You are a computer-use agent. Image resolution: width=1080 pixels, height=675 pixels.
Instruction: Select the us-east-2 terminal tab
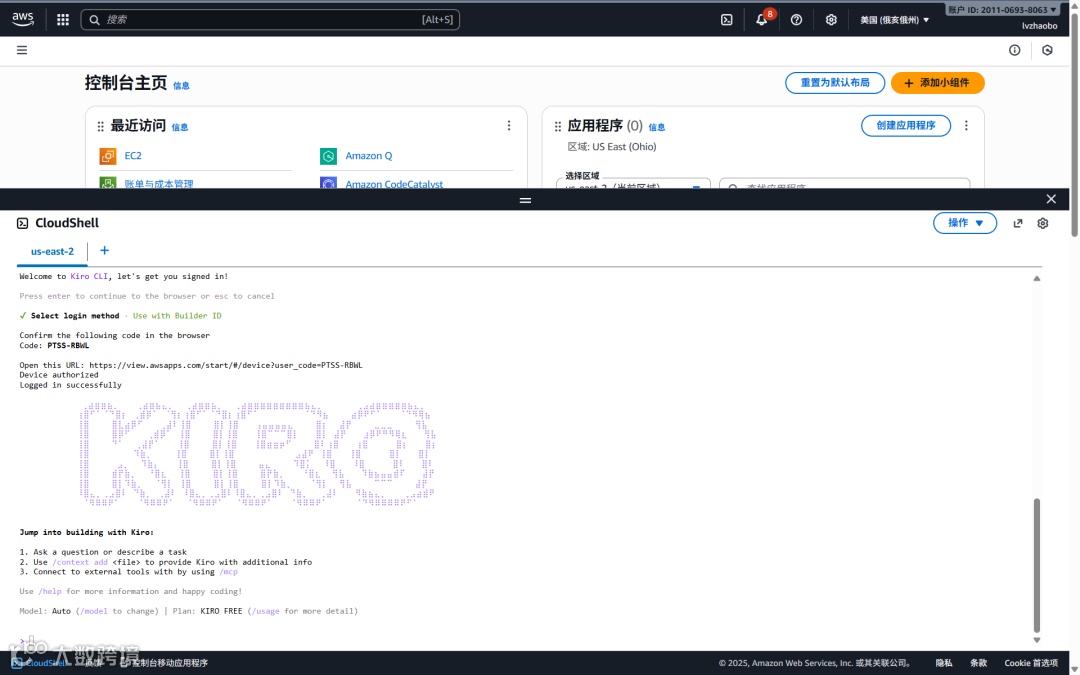pos(52,251)
